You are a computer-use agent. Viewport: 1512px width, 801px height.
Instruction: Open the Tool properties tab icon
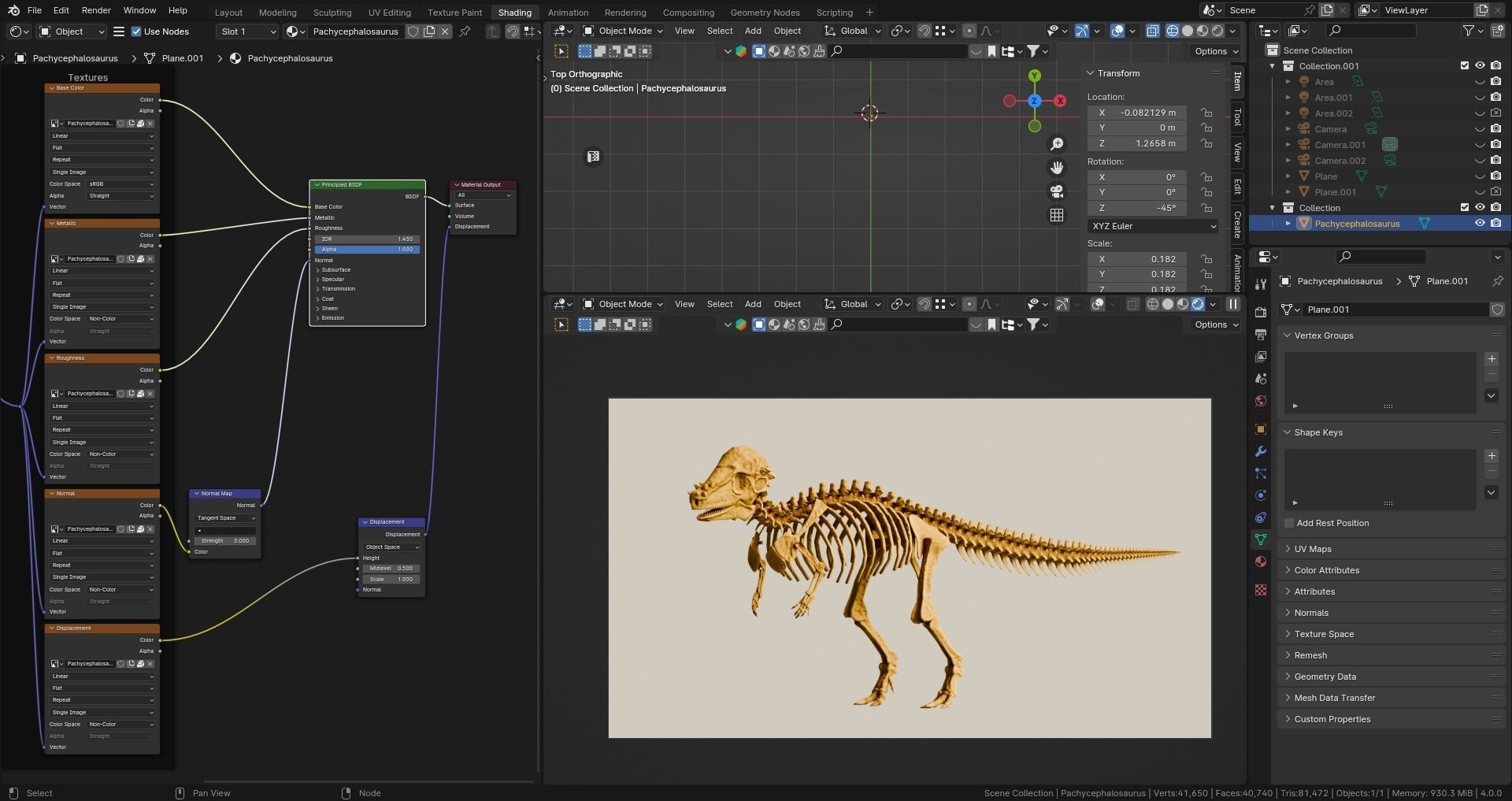point(1261,284)
